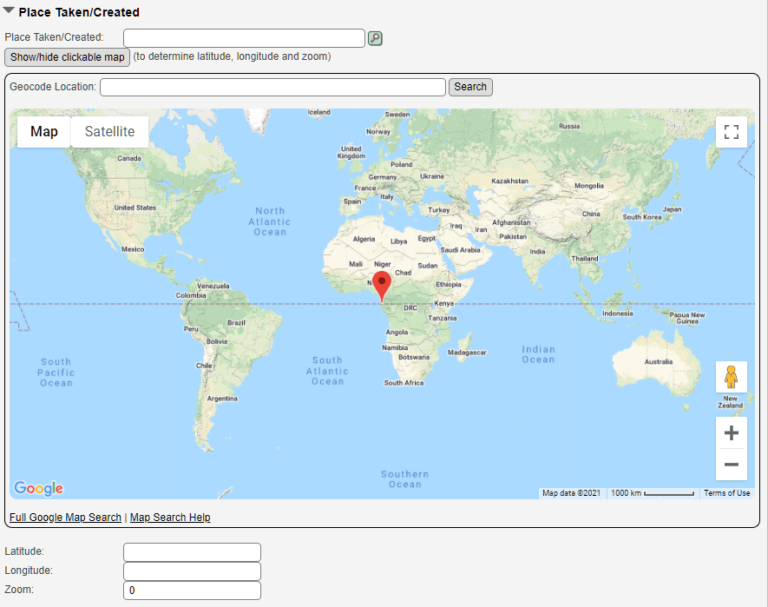
Task: Open the Terms of Use link
Action: 726,493
